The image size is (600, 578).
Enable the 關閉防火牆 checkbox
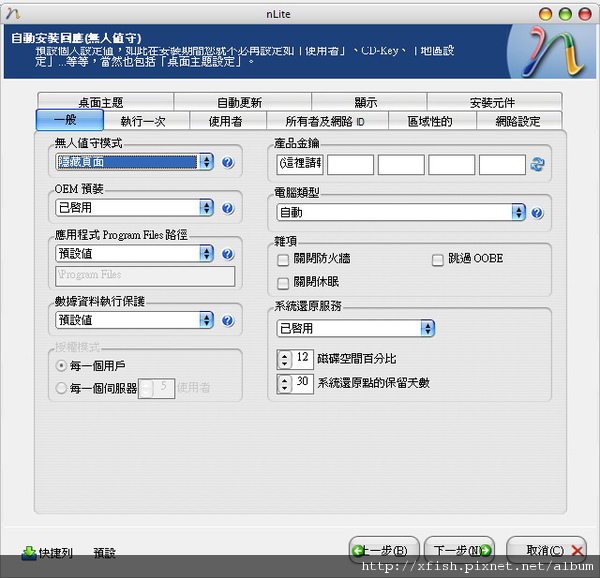283,260
